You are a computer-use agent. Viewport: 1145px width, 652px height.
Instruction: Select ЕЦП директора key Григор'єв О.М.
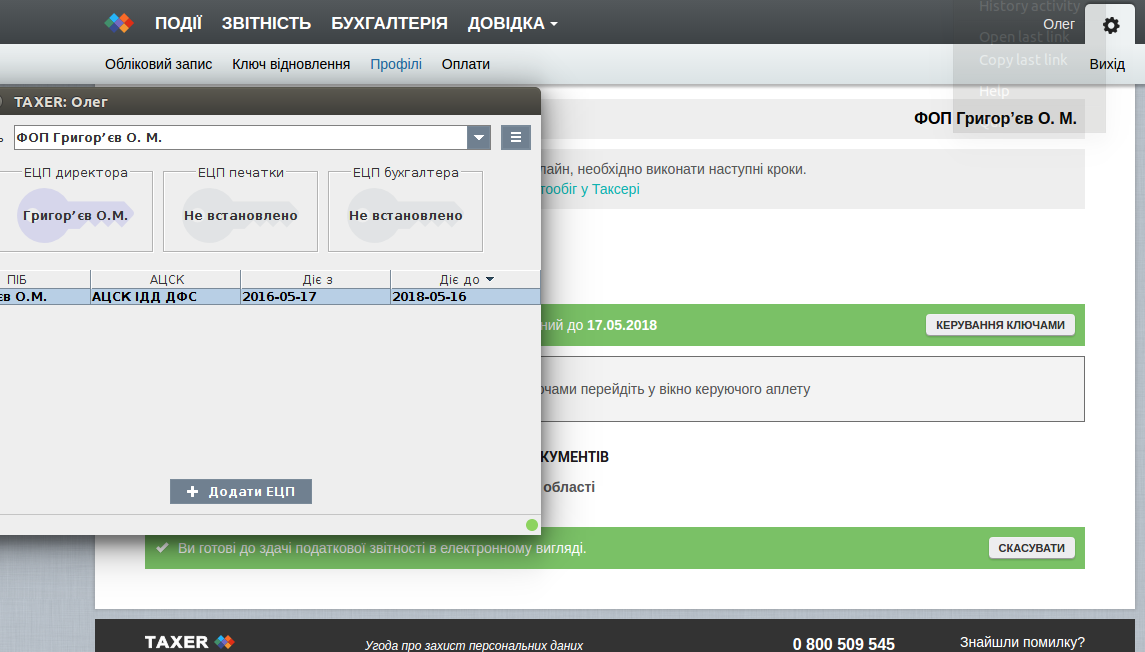coord(75,215)
